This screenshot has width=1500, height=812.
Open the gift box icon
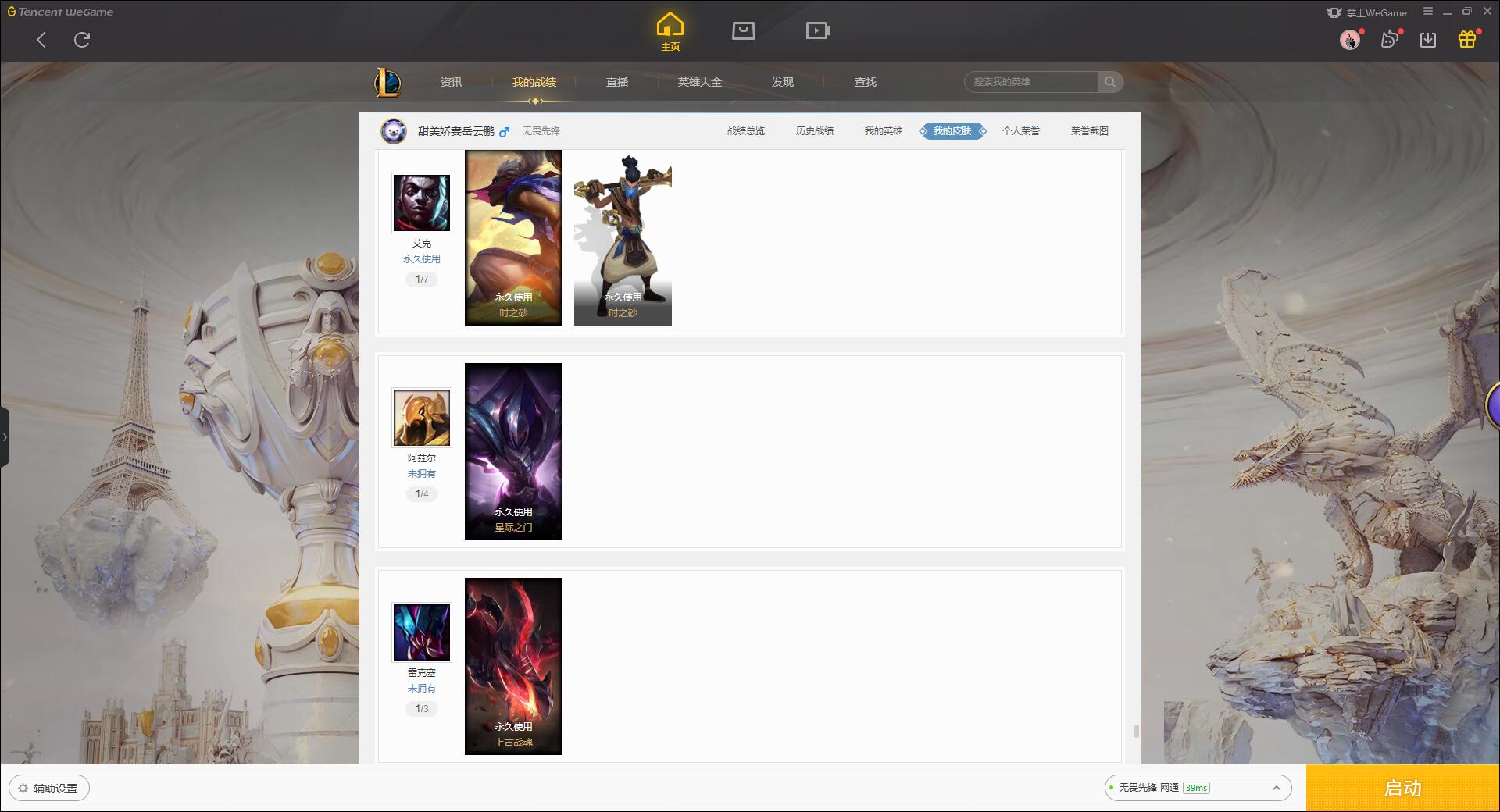point(1467,39)
